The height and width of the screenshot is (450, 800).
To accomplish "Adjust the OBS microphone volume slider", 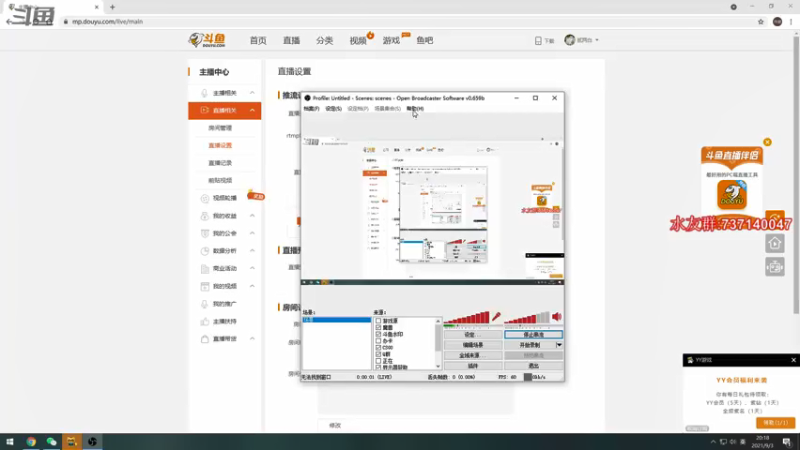I will pos(467,318).
